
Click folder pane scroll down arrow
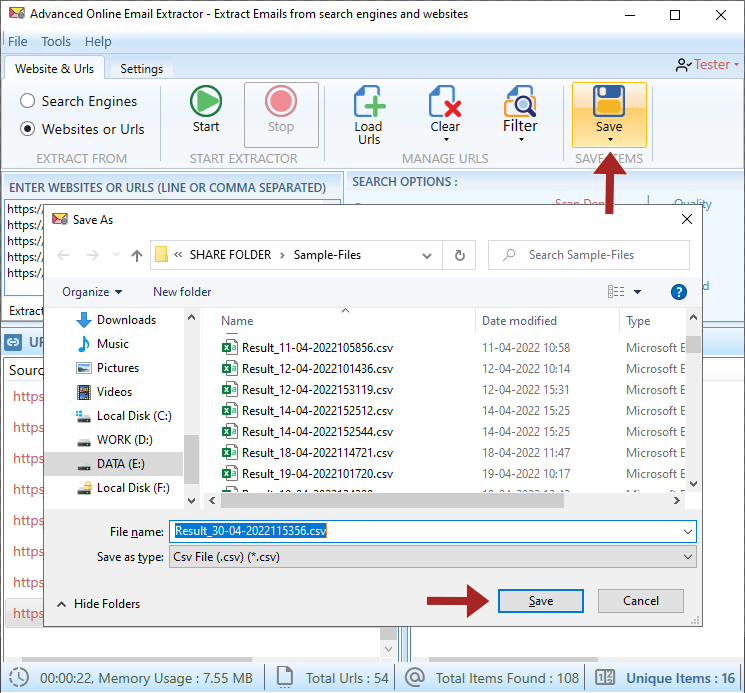coord(191,501)
